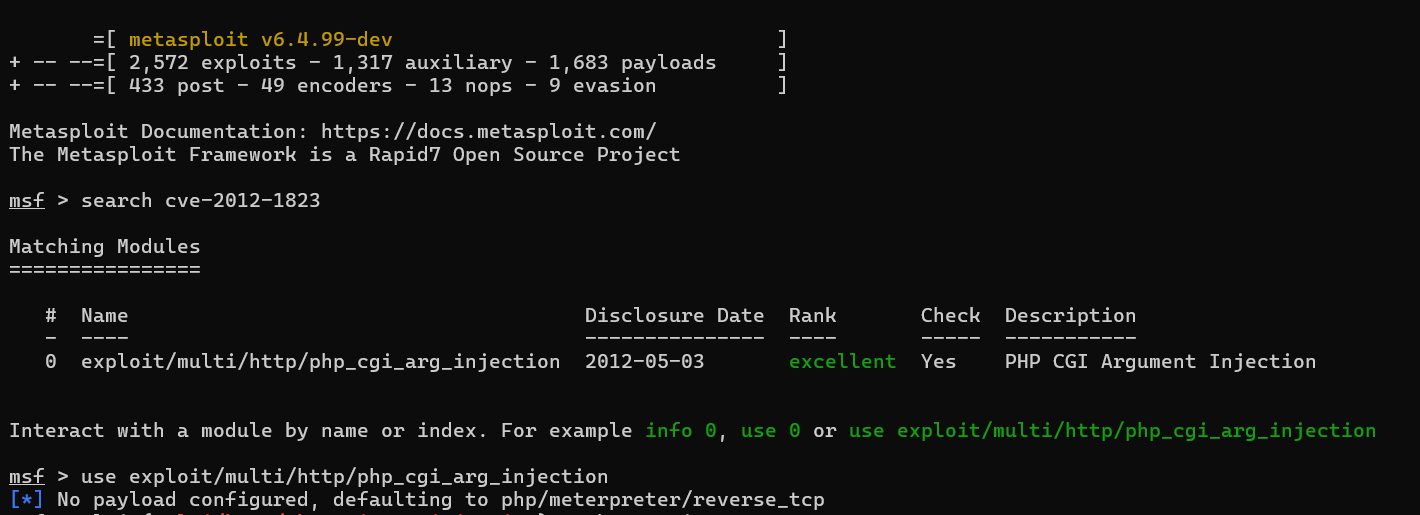Viewport: 1420px width, 515px height.
Task: Click the '1,317 auxiliary' count text
Action: (x=422, y=63)
